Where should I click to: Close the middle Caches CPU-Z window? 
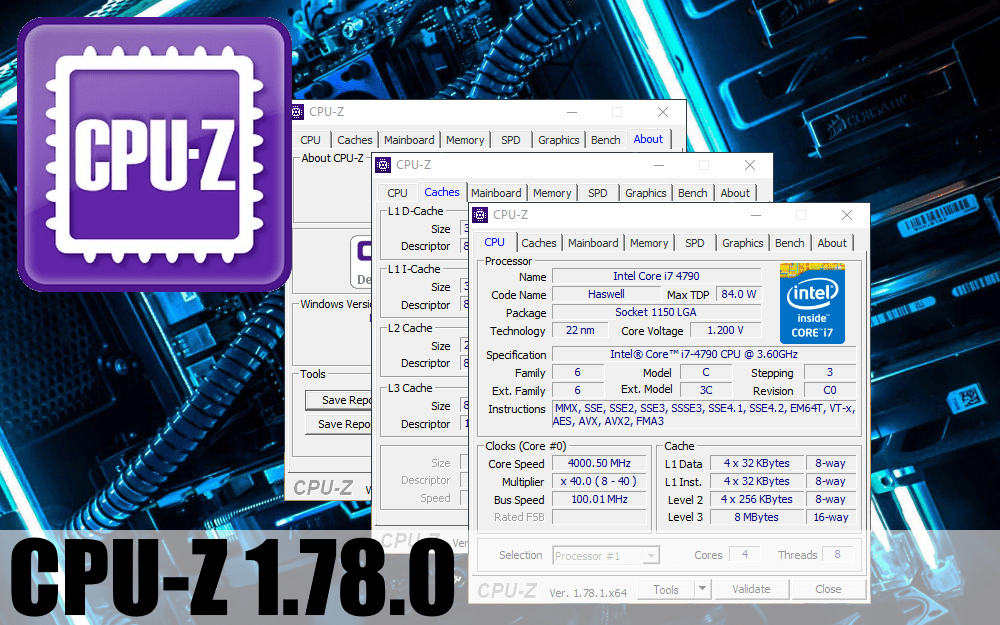click(750, 165)
